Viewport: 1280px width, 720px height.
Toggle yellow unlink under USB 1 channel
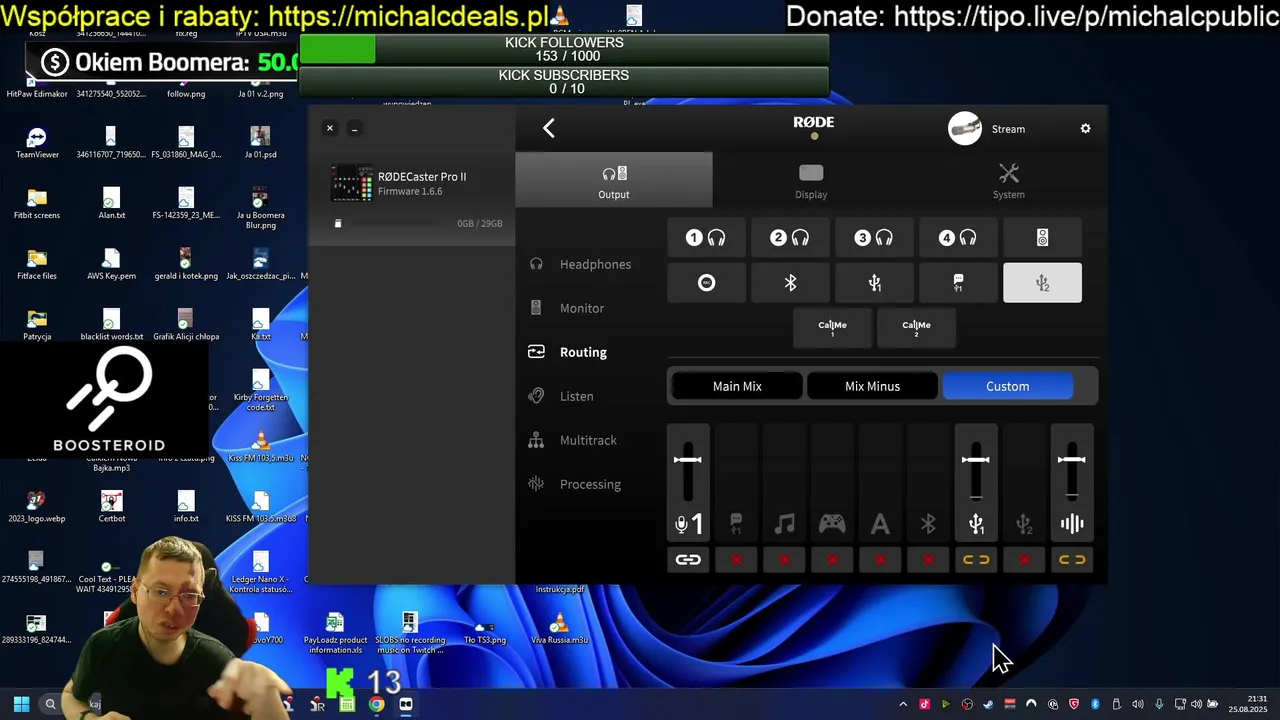coord(976,560)
